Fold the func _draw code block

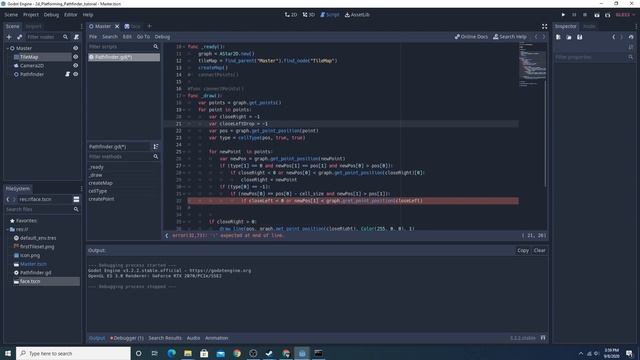(x=184, y=96)
